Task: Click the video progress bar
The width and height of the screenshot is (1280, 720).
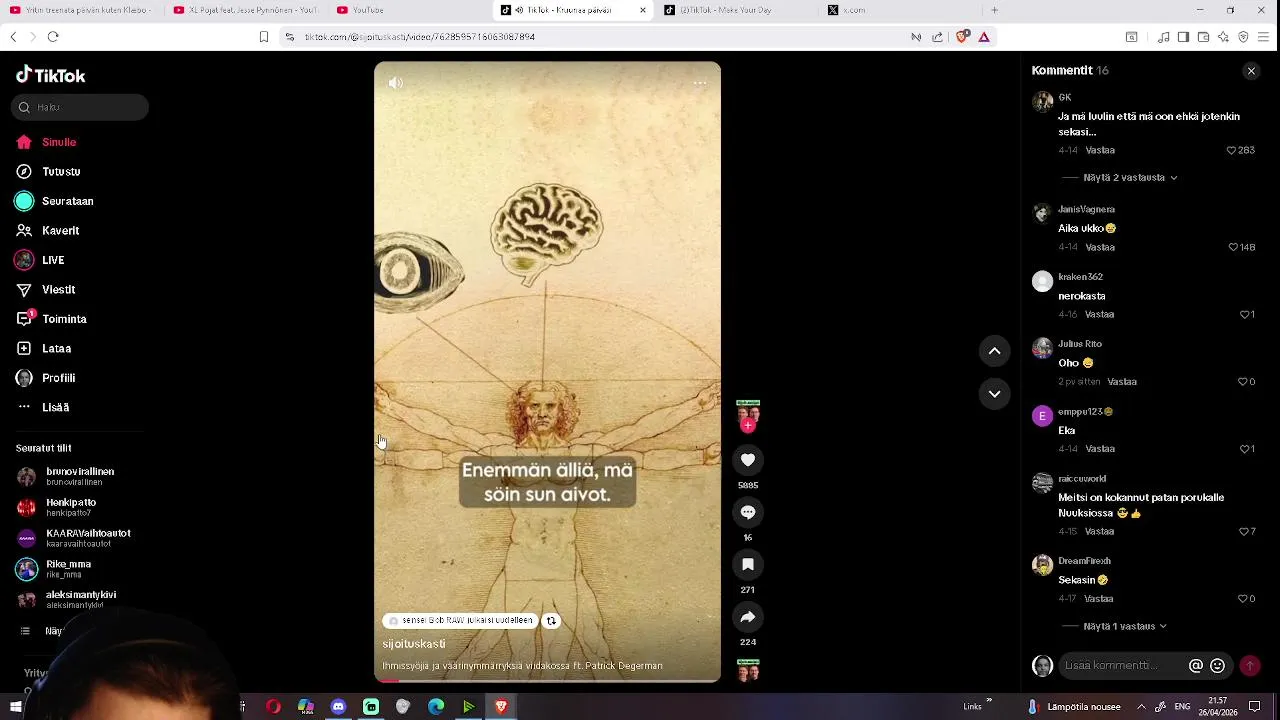Action: tap(547, 681)
